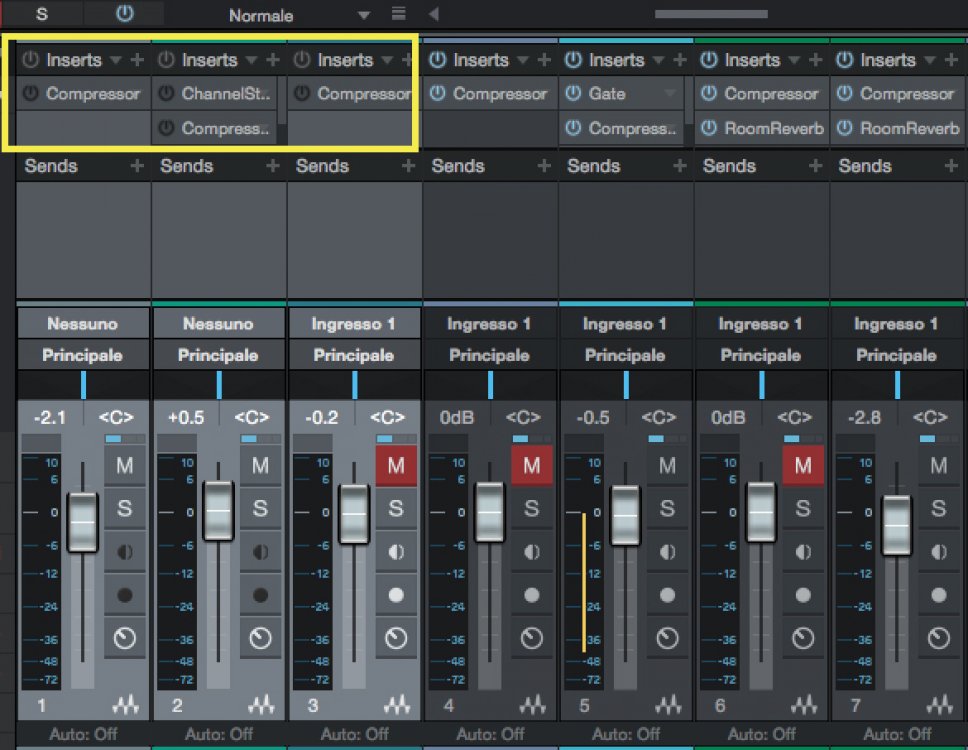Click the round dial icon on channel 1
968x750 pixels.
pyautogui.click(x=125, y=637)
